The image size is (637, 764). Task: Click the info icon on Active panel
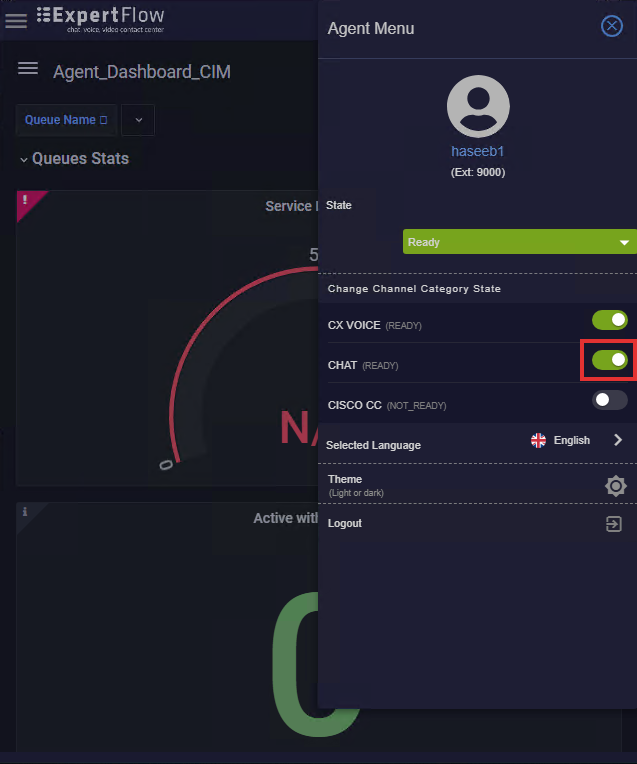point(24,512)
